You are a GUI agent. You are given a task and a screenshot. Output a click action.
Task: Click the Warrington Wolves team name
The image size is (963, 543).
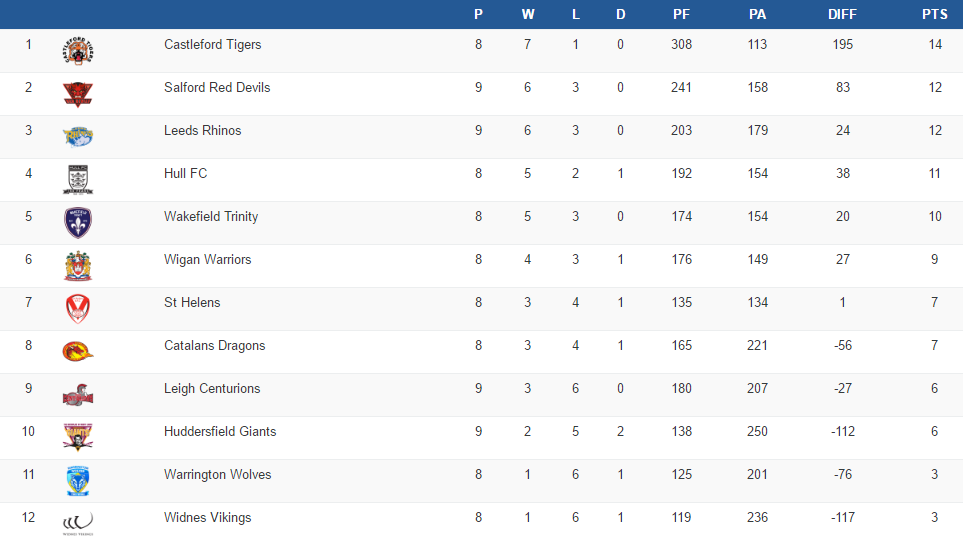(218, 475)
